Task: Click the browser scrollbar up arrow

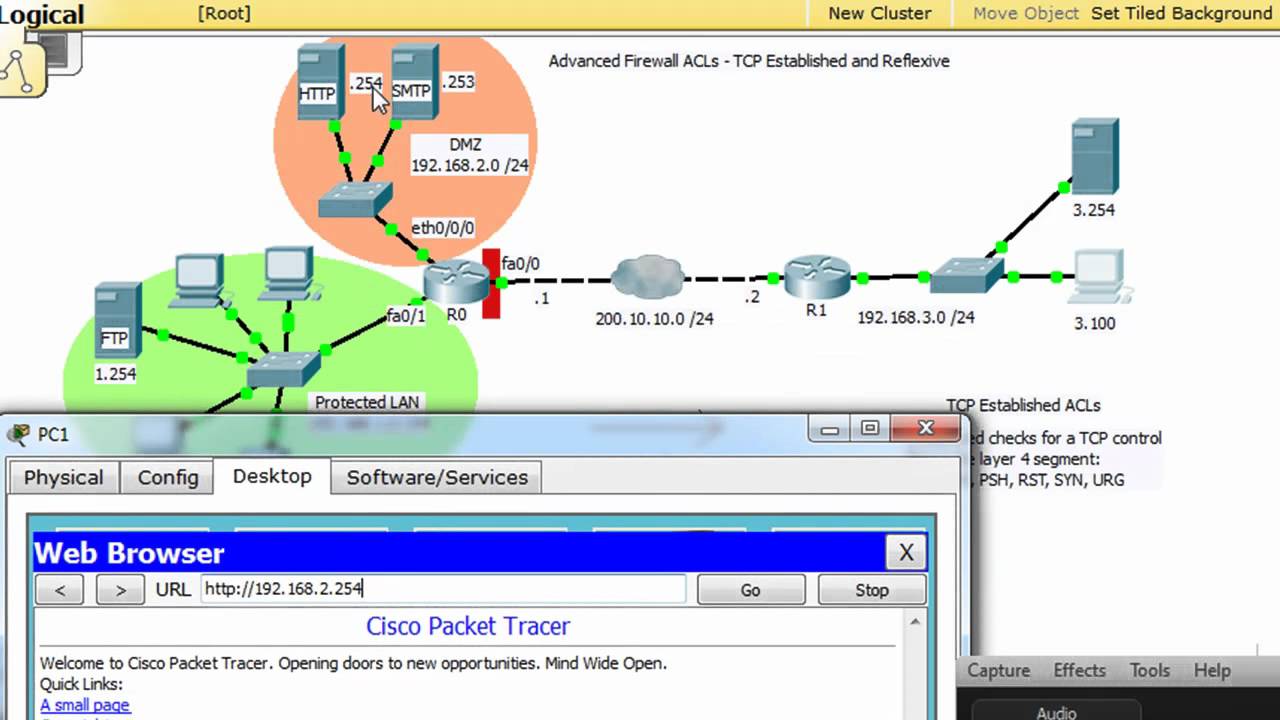Action: [x=914, y=622]
